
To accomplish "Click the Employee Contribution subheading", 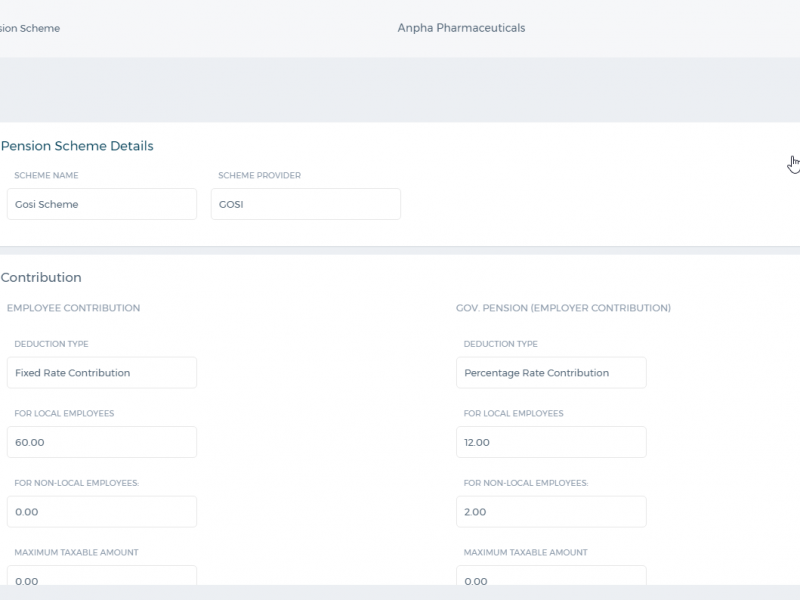I will [x=73, y=308].
